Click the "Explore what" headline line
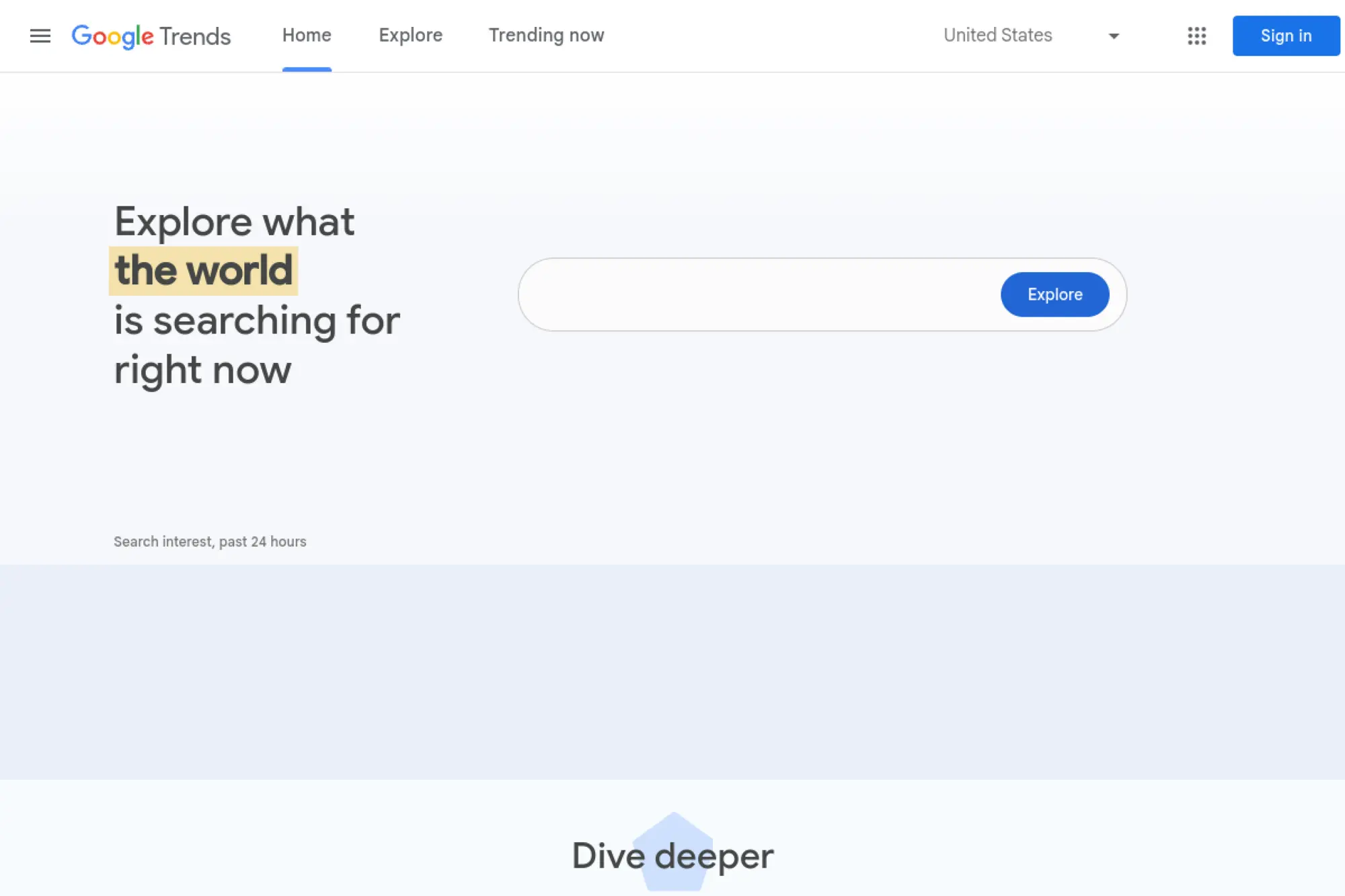This screenshot has width=1345, height=896. pyautogui.click(x=234, y=222)
